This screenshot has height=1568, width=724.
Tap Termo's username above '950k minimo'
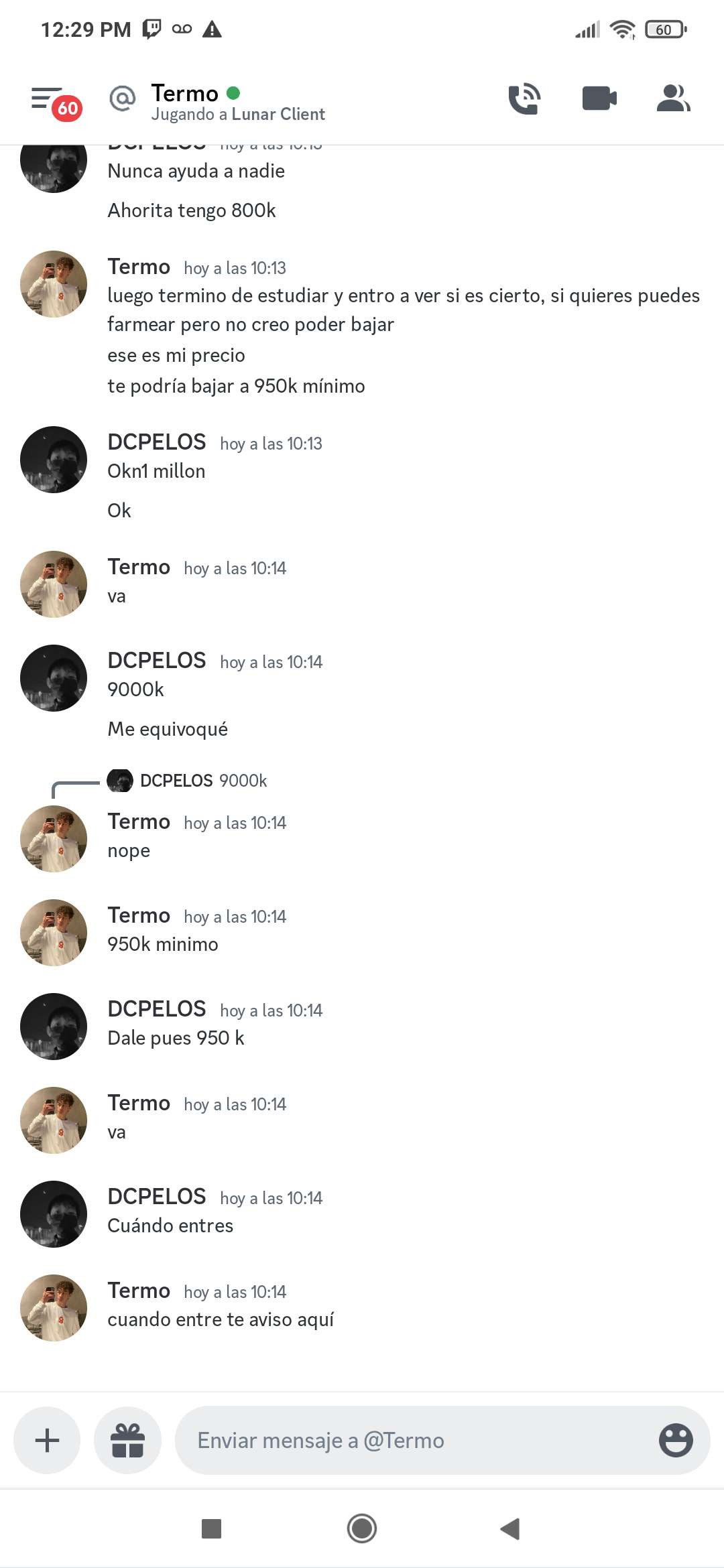139,915
